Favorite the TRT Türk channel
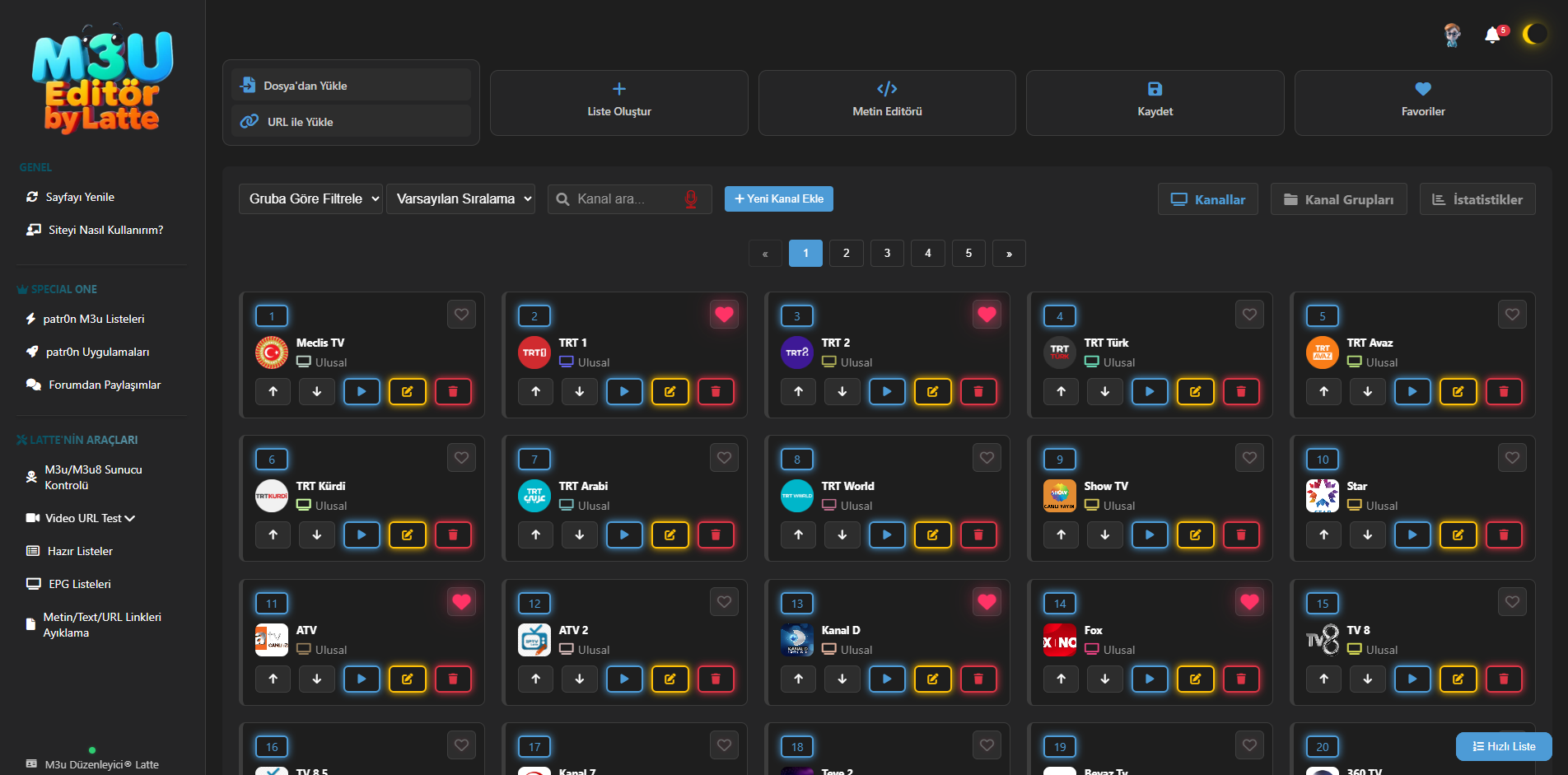 click(1249, 314)
